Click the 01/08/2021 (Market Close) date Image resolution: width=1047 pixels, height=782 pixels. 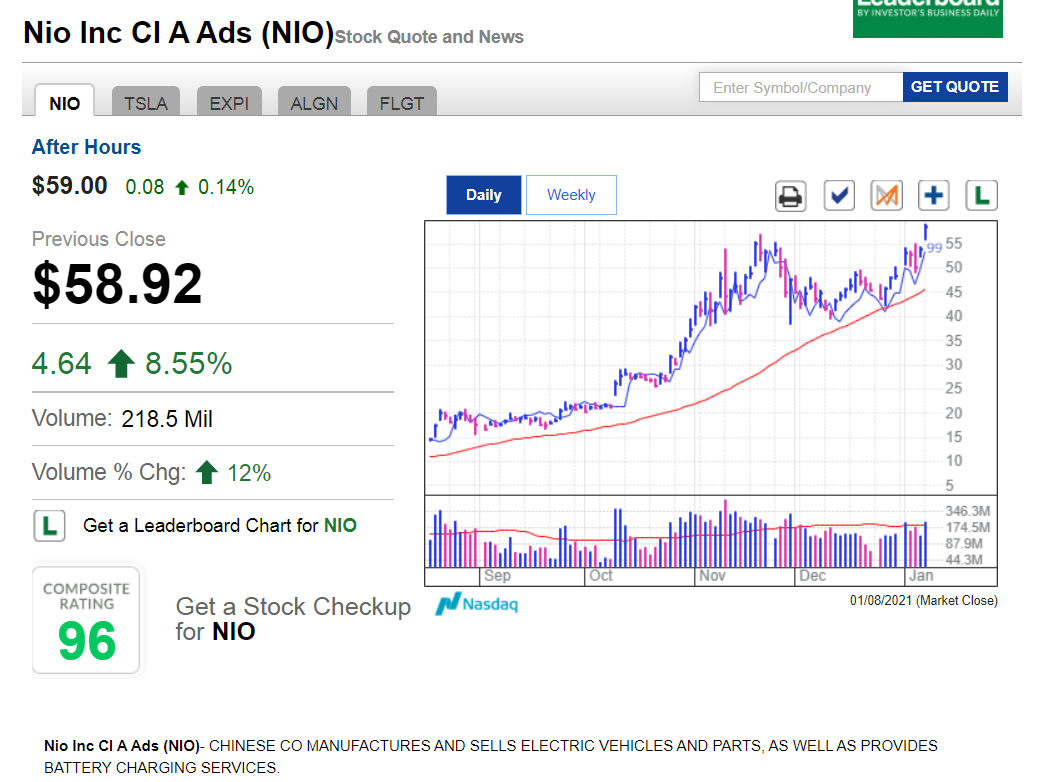[x=923, y=600]
